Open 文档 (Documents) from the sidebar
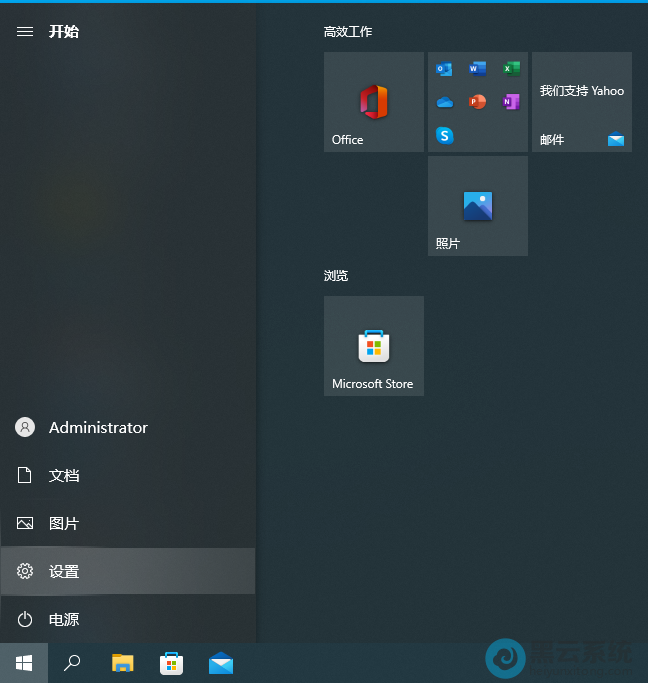The height and width of the screenshot is (683, 648). (x=63, y=476)
